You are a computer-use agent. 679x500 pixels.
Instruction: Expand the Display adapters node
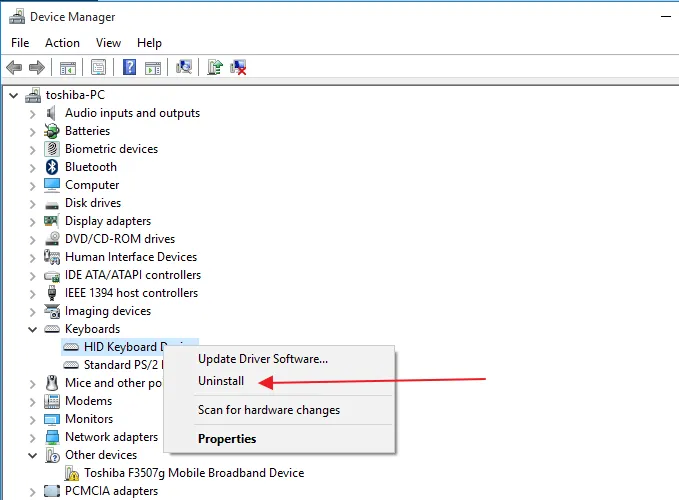coord(33,221)
